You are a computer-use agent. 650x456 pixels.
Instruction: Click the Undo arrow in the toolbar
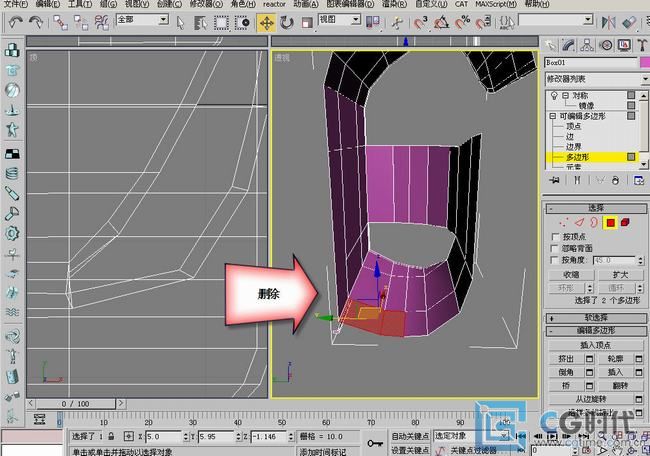coord(15,22)
